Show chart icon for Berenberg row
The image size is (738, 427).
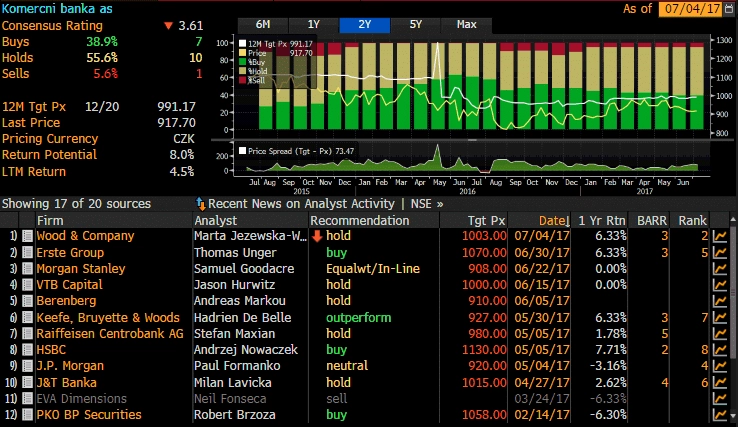720,300
